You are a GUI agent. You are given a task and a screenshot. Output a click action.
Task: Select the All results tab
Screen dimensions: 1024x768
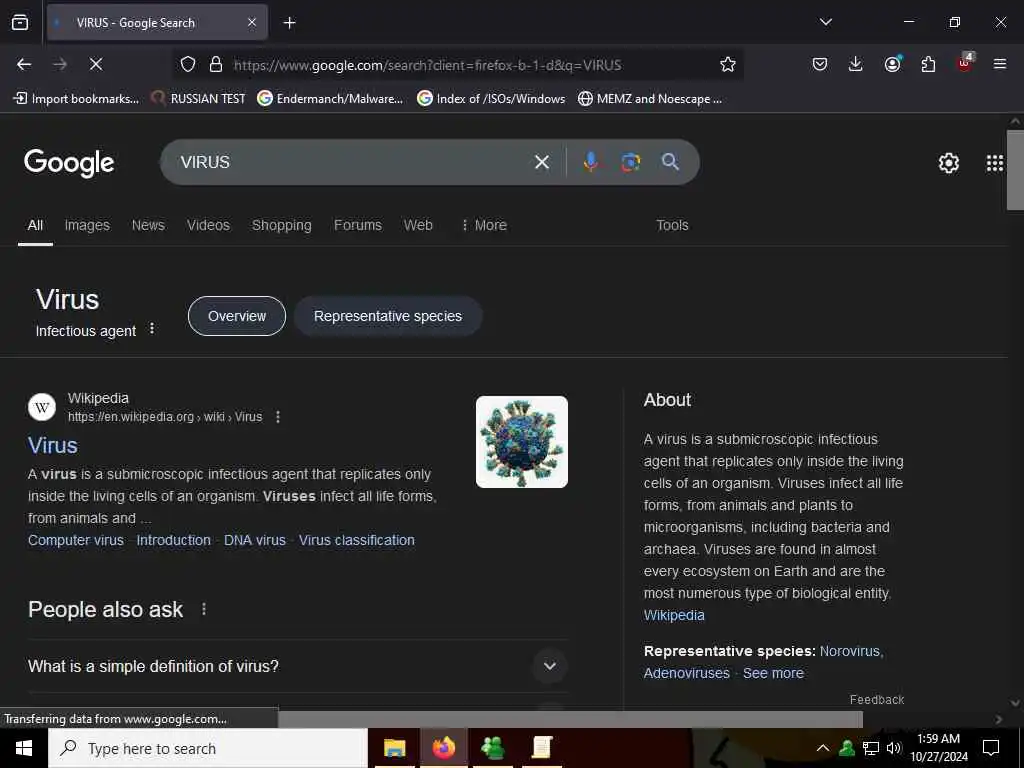pyautogui.click(x=35, y=225)
